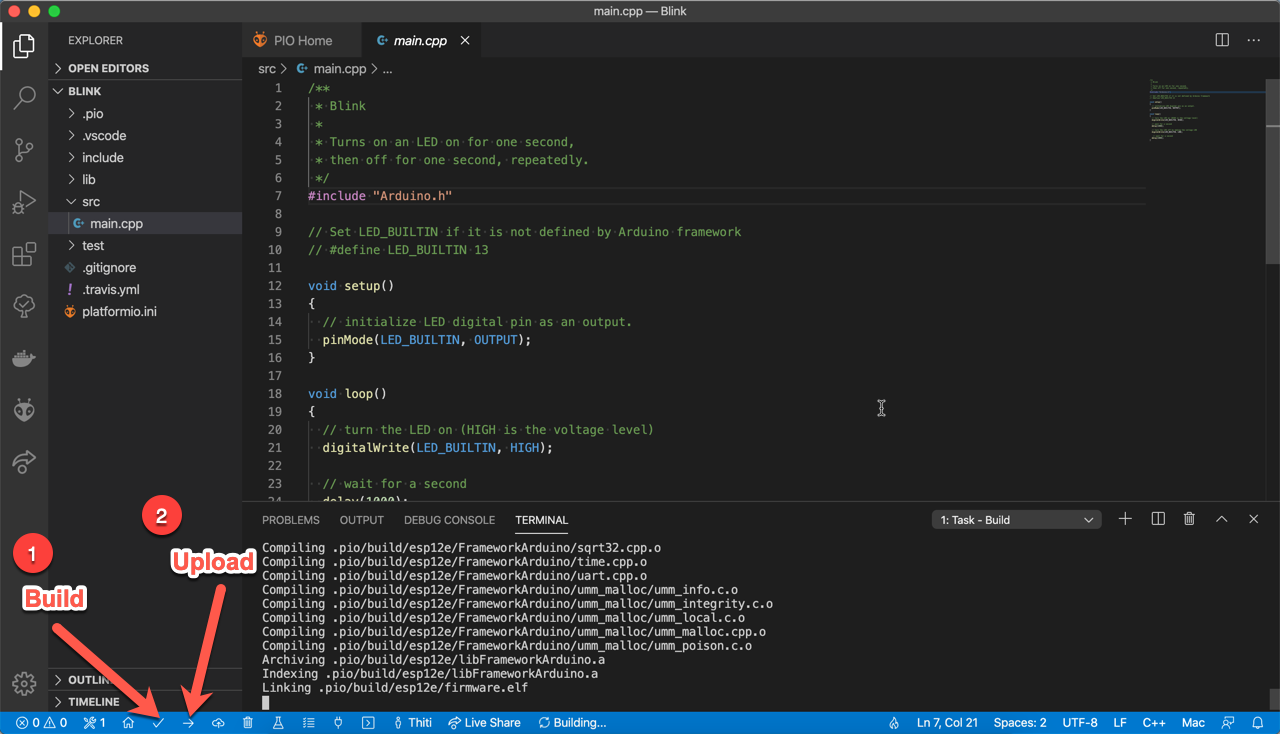Switch to the PROBLEMS panel tab
This screenshot has height=734, width=1280.
tap(291, 520)
